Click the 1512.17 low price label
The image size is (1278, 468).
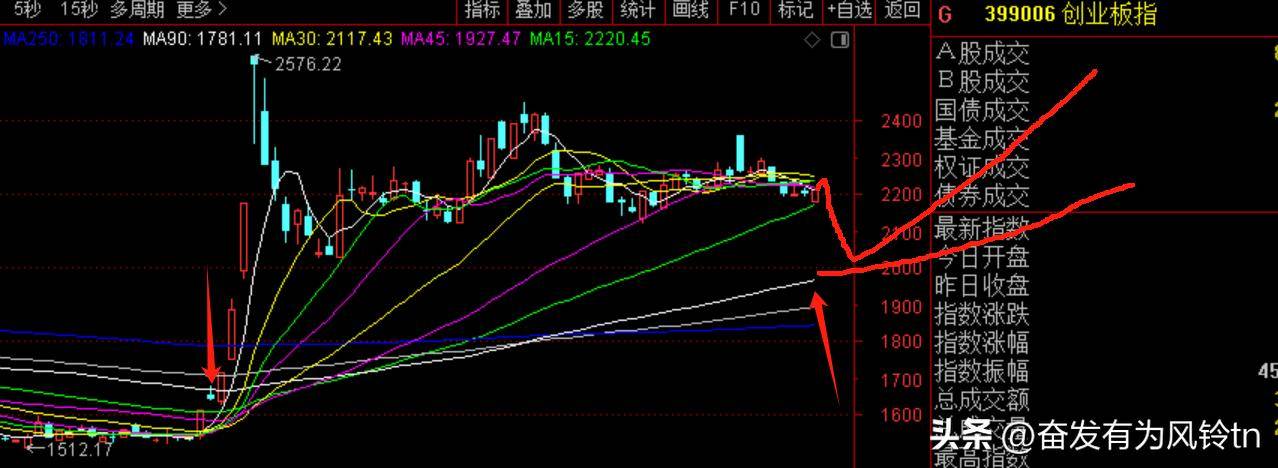(x=80, y=450)
